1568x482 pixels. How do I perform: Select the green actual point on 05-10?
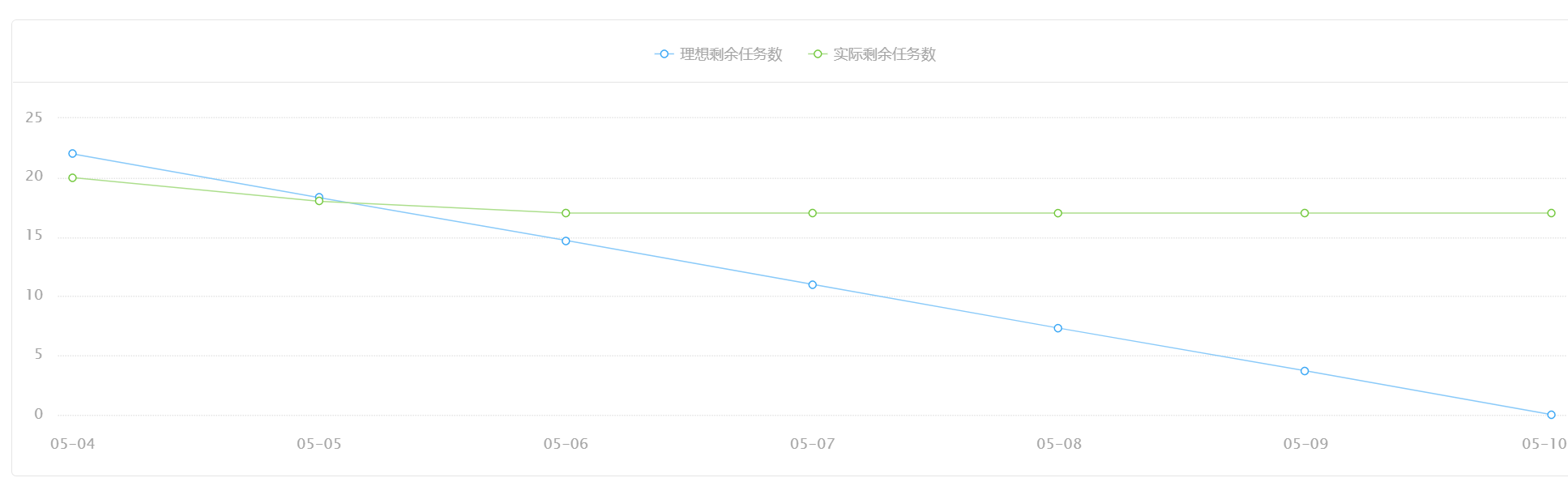click(1551, 213)
